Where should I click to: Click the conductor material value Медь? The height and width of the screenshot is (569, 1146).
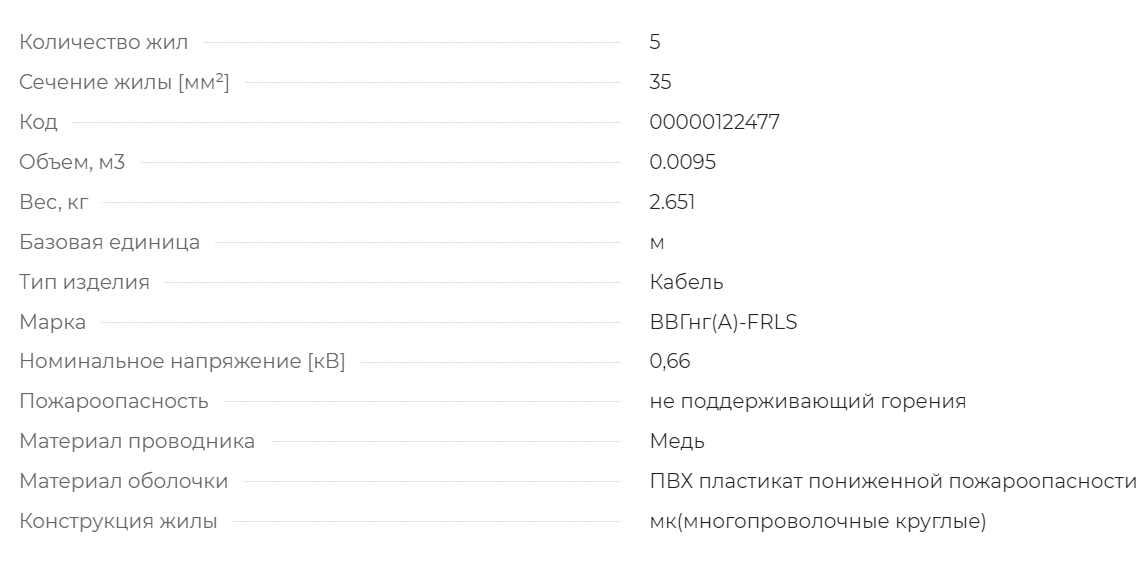pos(677,441)
